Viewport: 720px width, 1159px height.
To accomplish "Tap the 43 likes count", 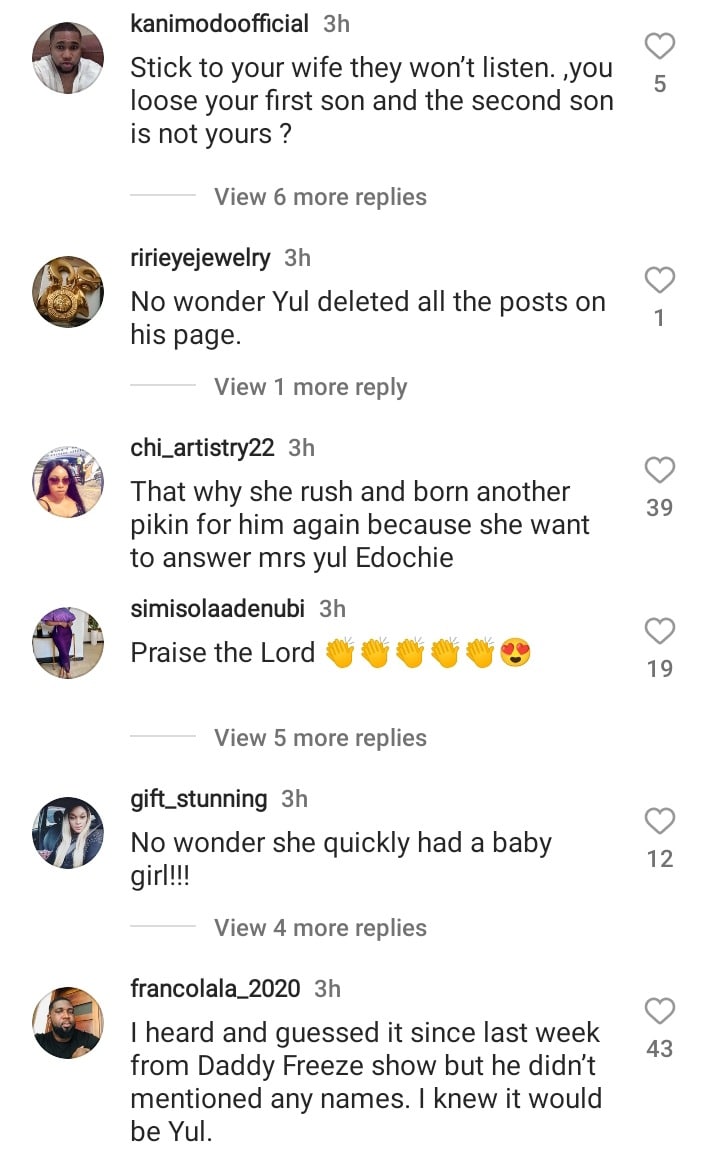I will tap(659, 1049).
